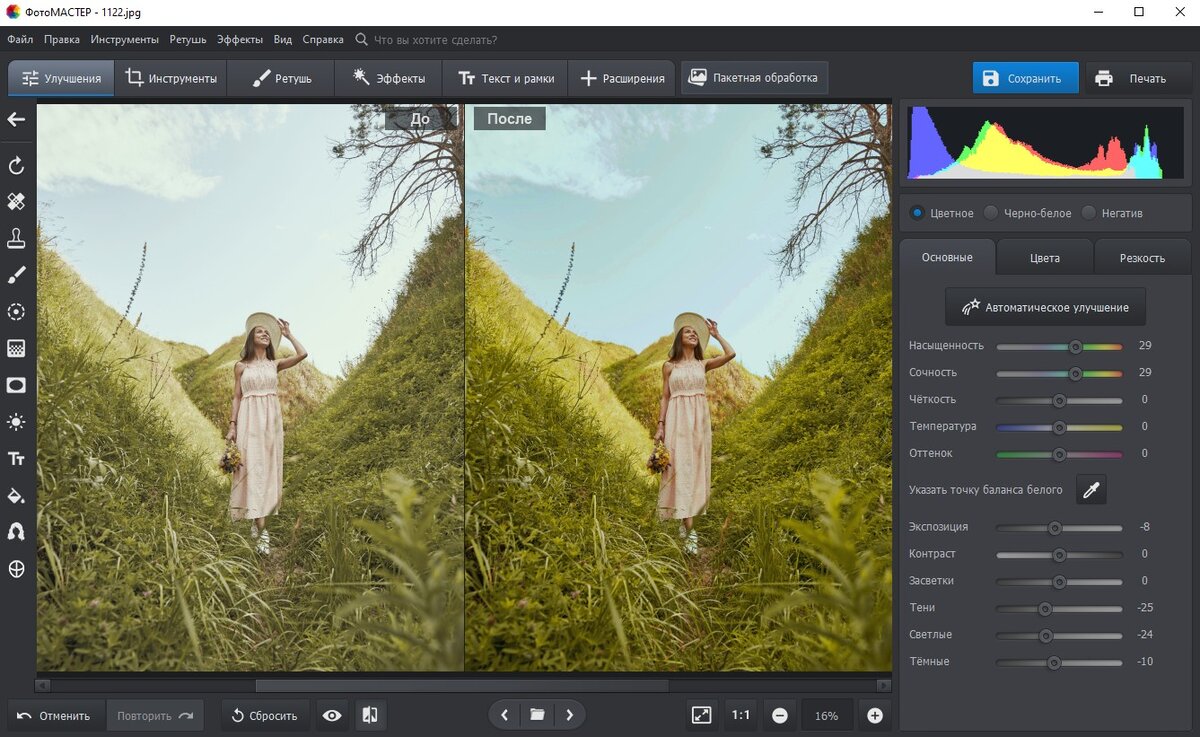The height and width of the screenshot is (737, 1200).
Task: Click the search field Что вы хотите сделать
Action: 435,40
